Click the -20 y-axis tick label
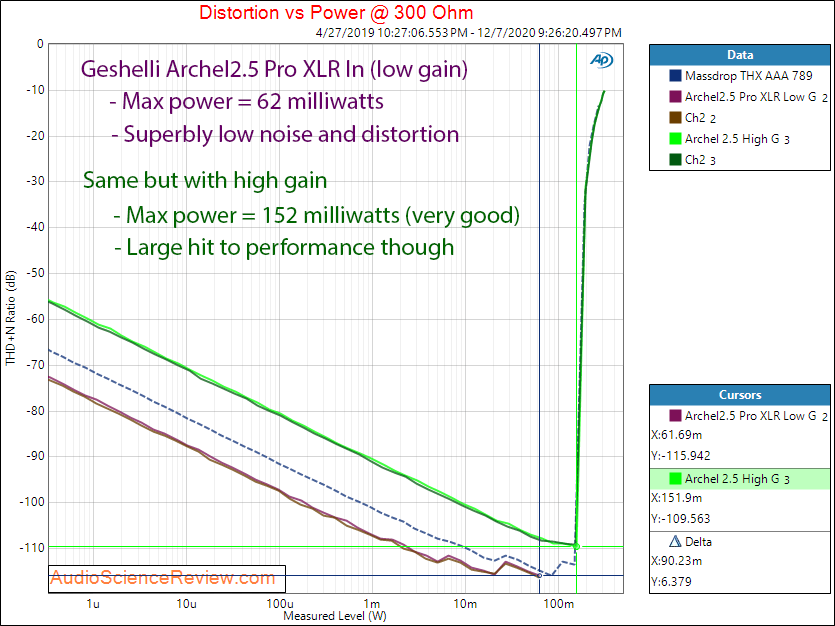This screenshot has height=626, width=835. (35, 136)
